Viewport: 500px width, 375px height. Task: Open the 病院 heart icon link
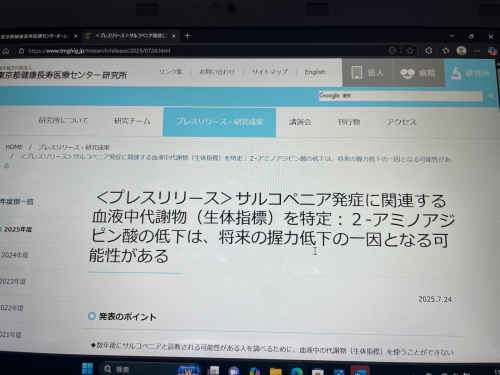tap(418, 73)
